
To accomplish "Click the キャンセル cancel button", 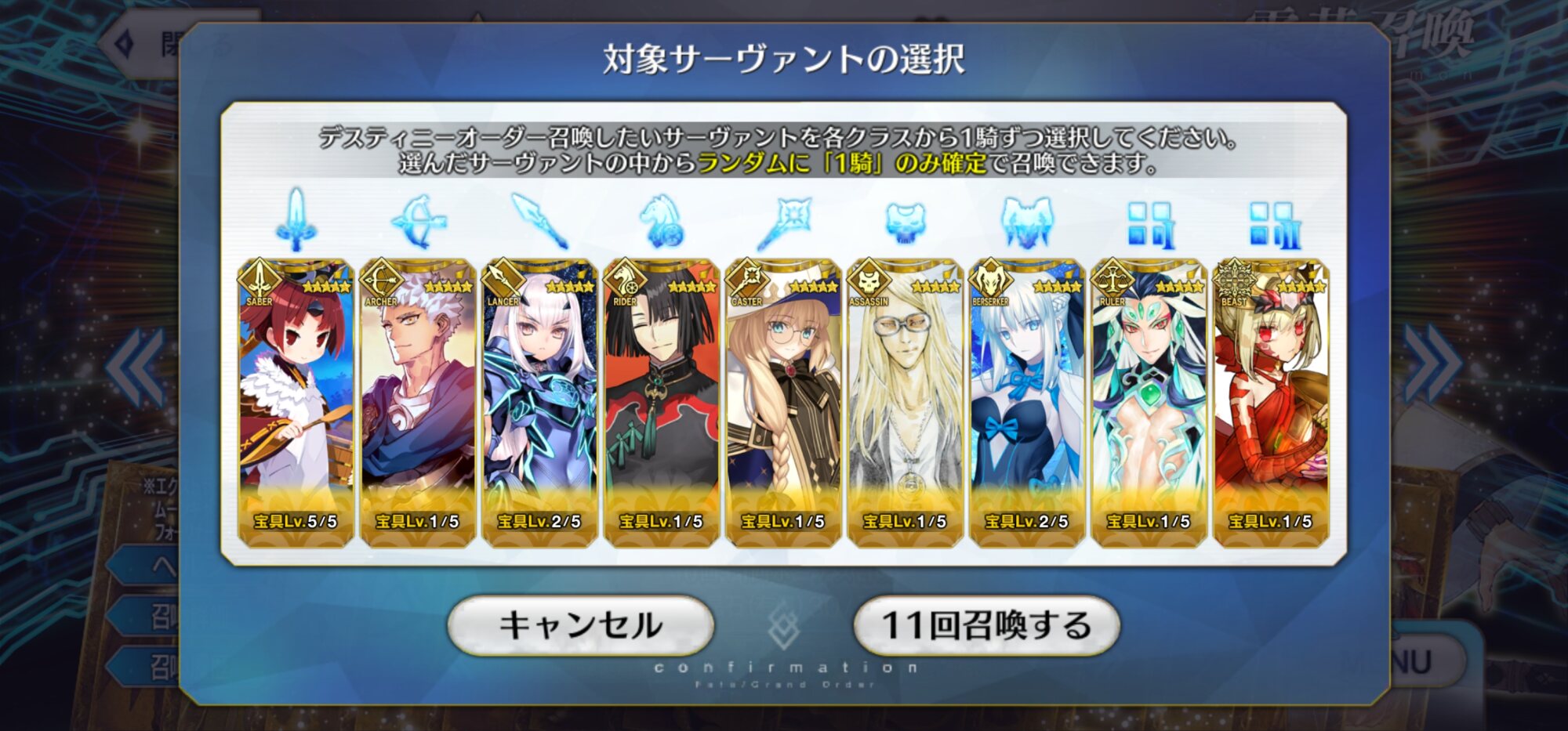I will click(580, 625).
